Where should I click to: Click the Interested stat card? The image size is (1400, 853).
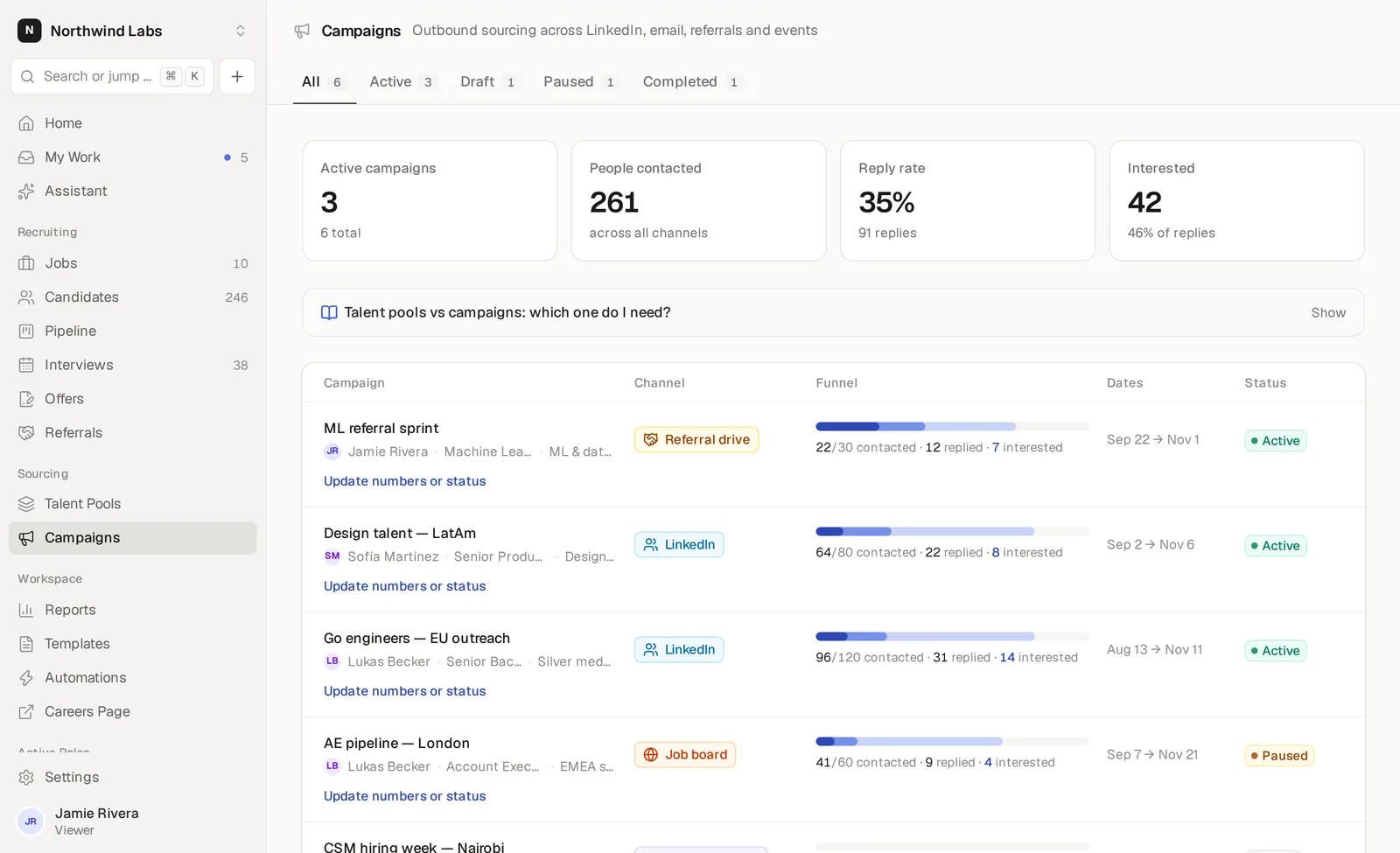(1236, 200)
